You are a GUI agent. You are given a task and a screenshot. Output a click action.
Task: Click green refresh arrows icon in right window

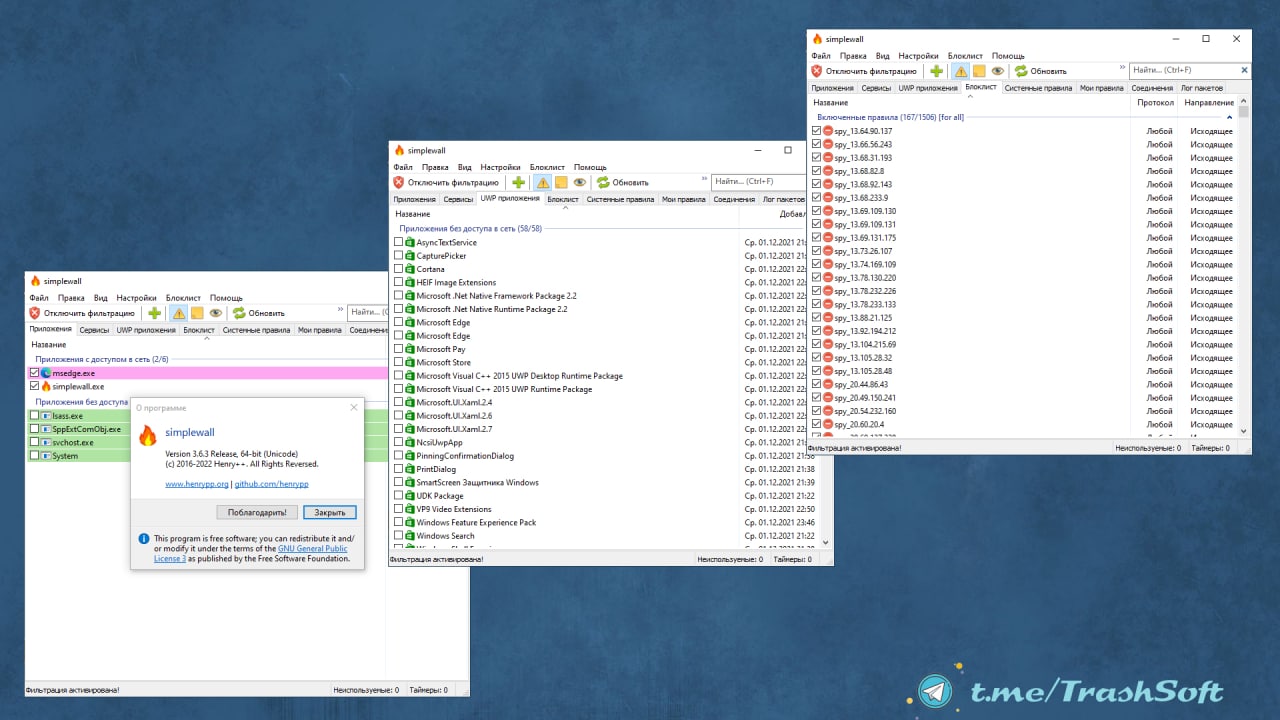click(1021, 71)
